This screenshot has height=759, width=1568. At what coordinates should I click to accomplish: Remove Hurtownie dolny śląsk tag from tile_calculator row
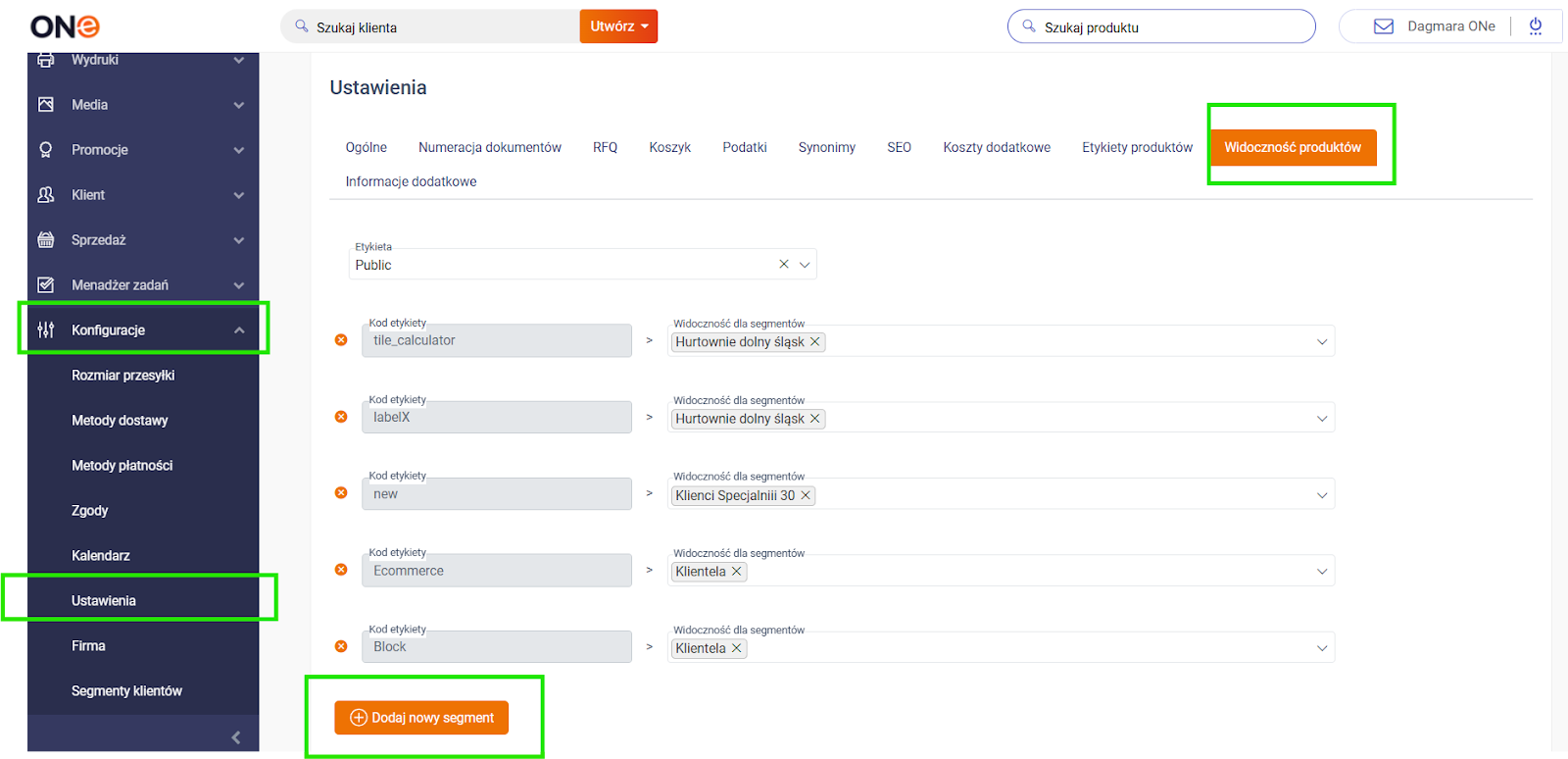point(814,341)
